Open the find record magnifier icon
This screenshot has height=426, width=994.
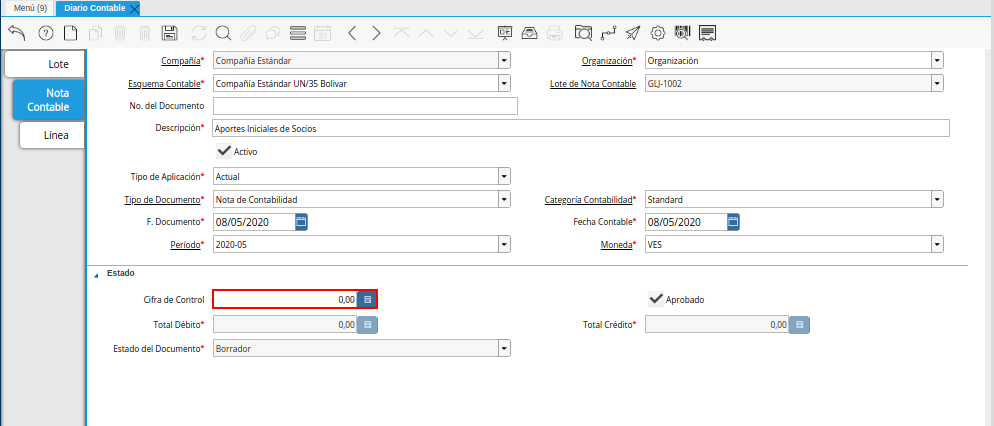[223, 33]
